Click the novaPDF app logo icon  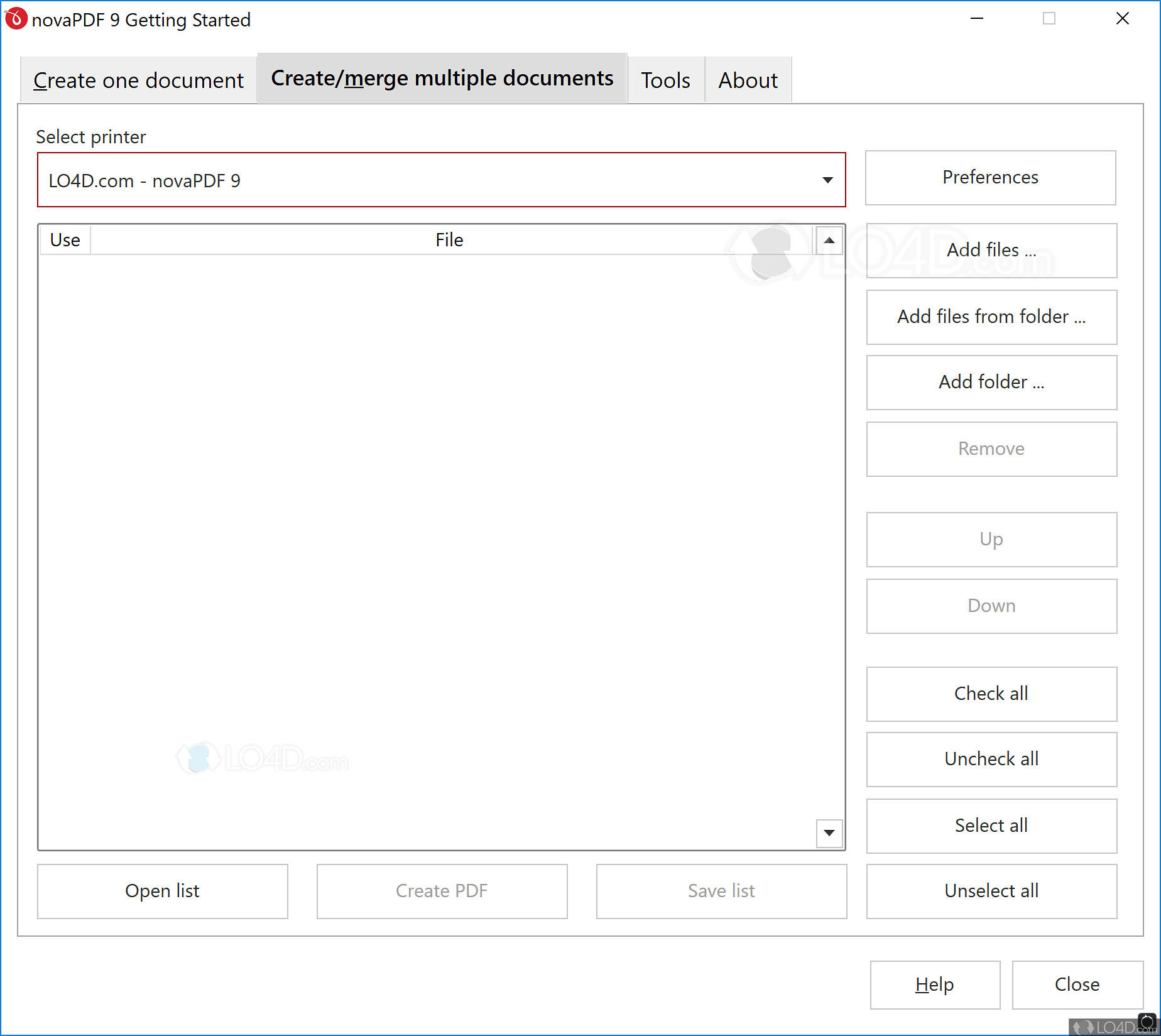pyautogui.click(x=16, y=19)
